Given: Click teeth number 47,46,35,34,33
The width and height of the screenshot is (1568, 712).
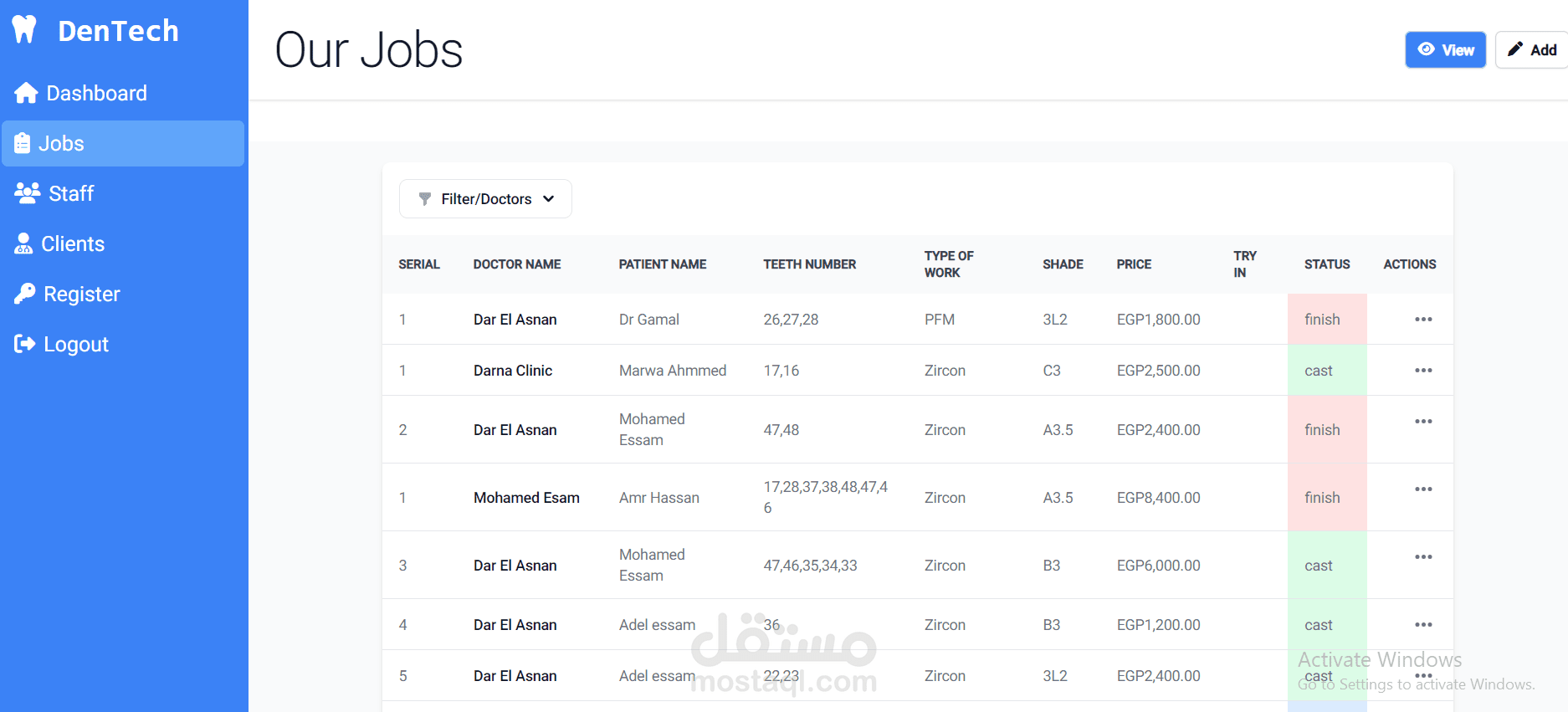Looking at the screenshot, I should (810, 566).
